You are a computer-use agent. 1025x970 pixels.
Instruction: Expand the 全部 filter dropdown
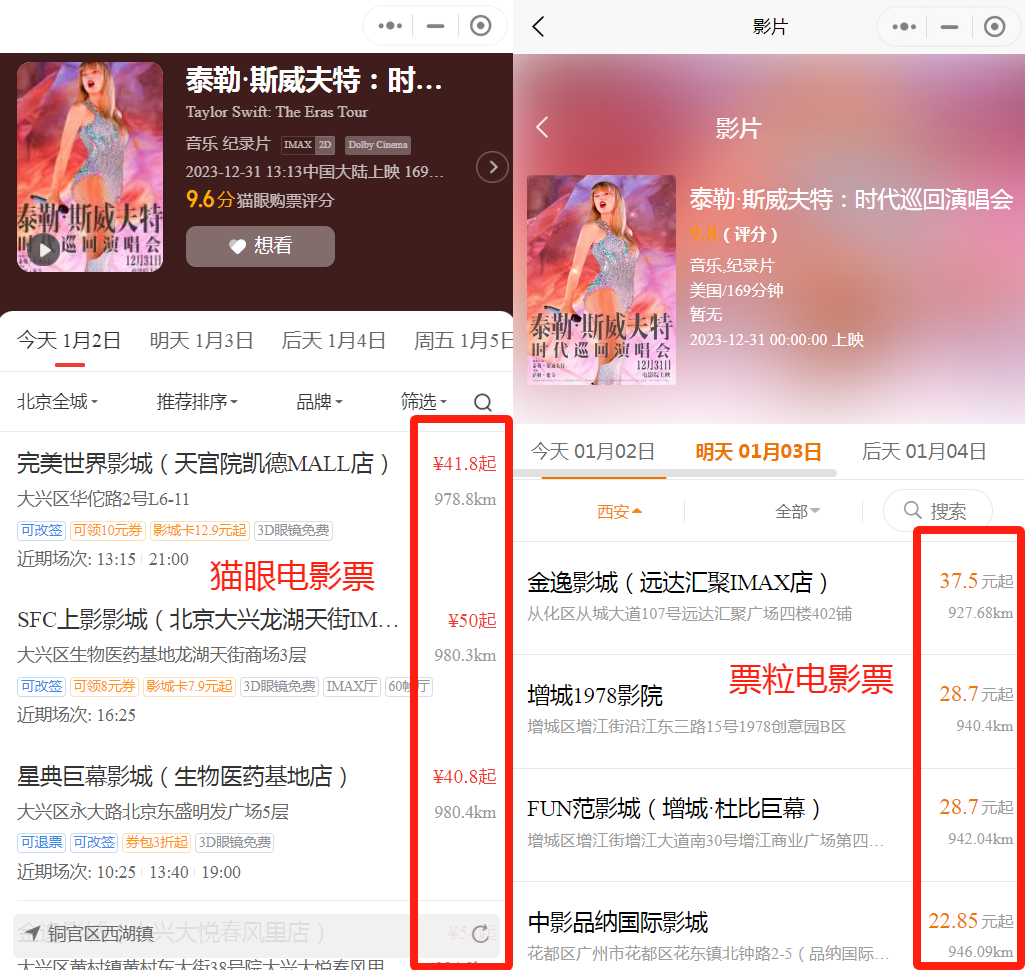pyautogui.click(x=797, y=511)
